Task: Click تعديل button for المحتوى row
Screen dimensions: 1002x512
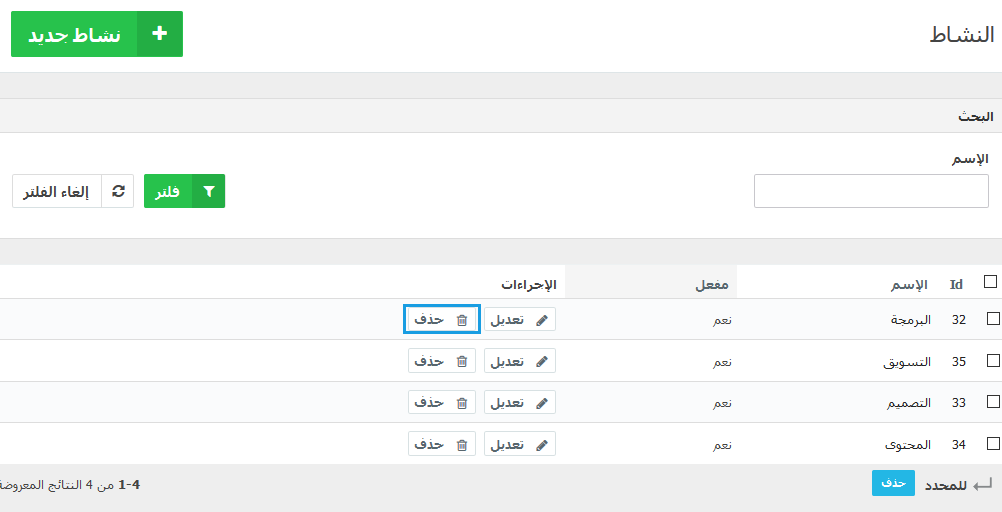Action: (x=520, y=444)
